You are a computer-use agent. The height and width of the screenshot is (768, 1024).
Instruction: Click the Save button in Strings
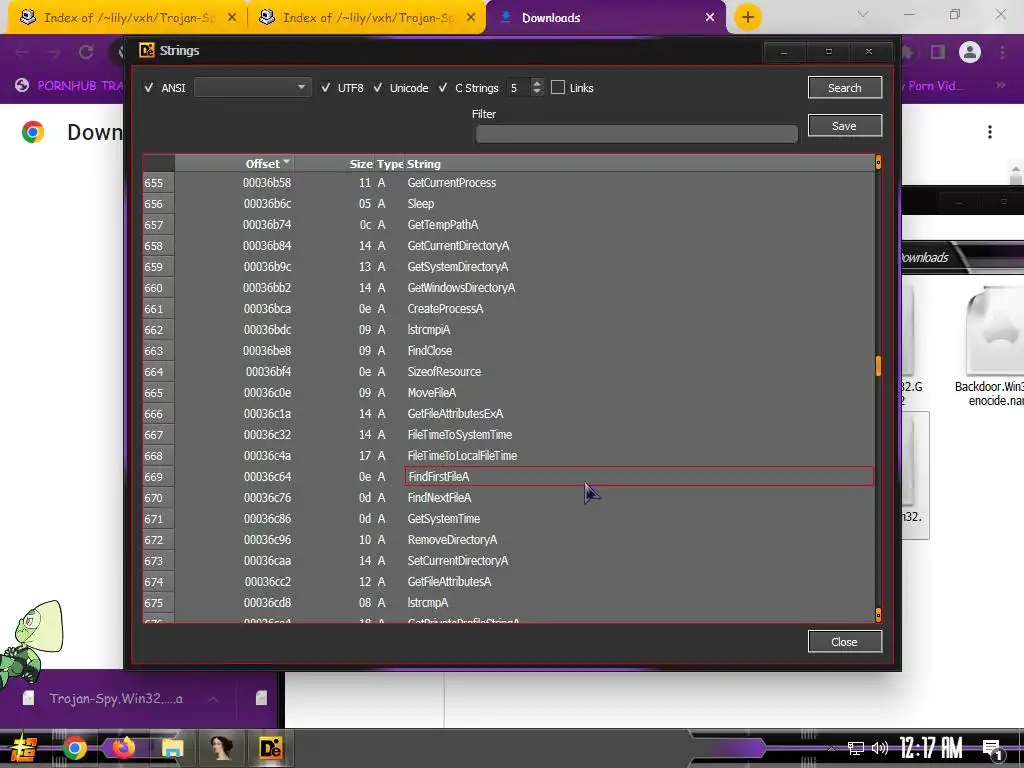pos(844,125)
